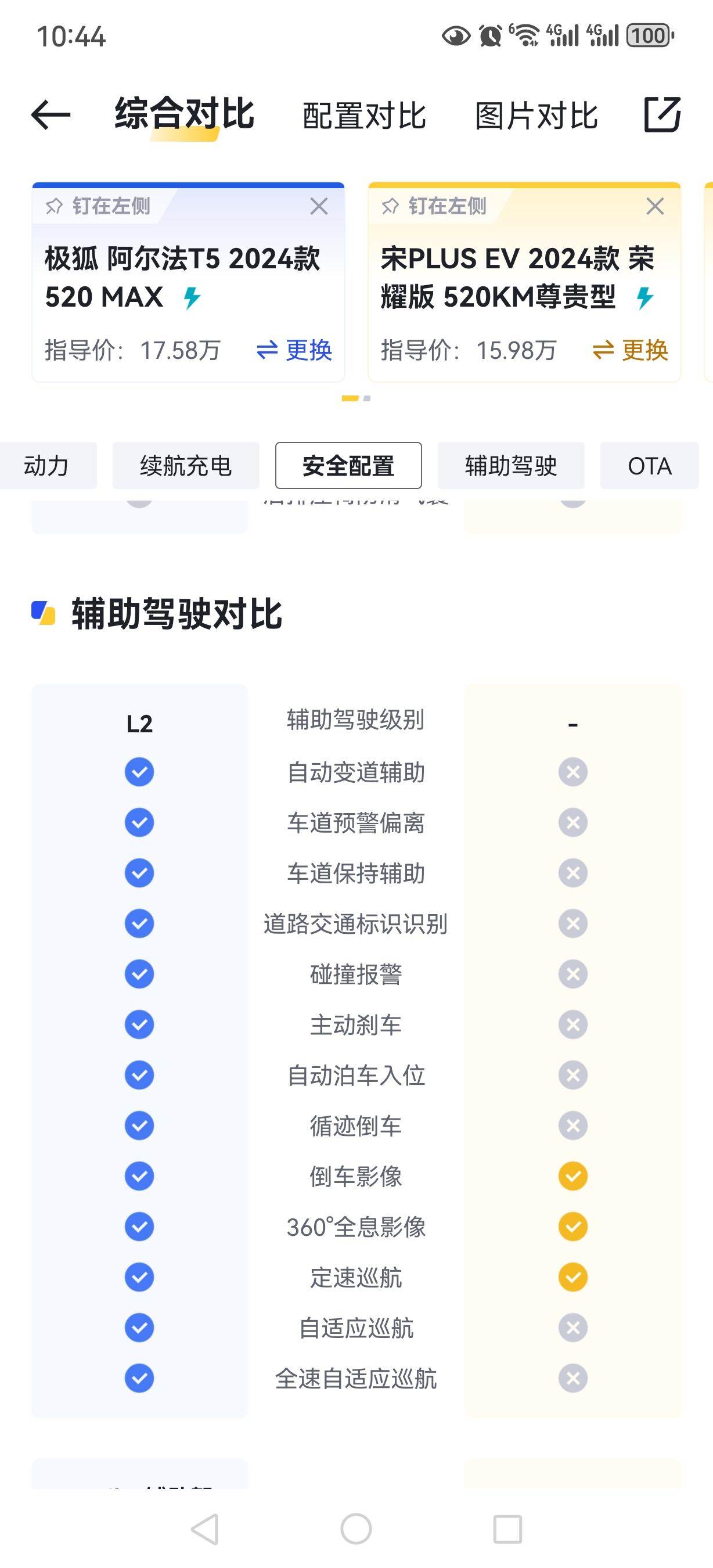Viewport: 713px width, 1568px height.
Task: Pin 宋PLUS EV card to left side
Action: pyautogui.click(x=434, y=206)
